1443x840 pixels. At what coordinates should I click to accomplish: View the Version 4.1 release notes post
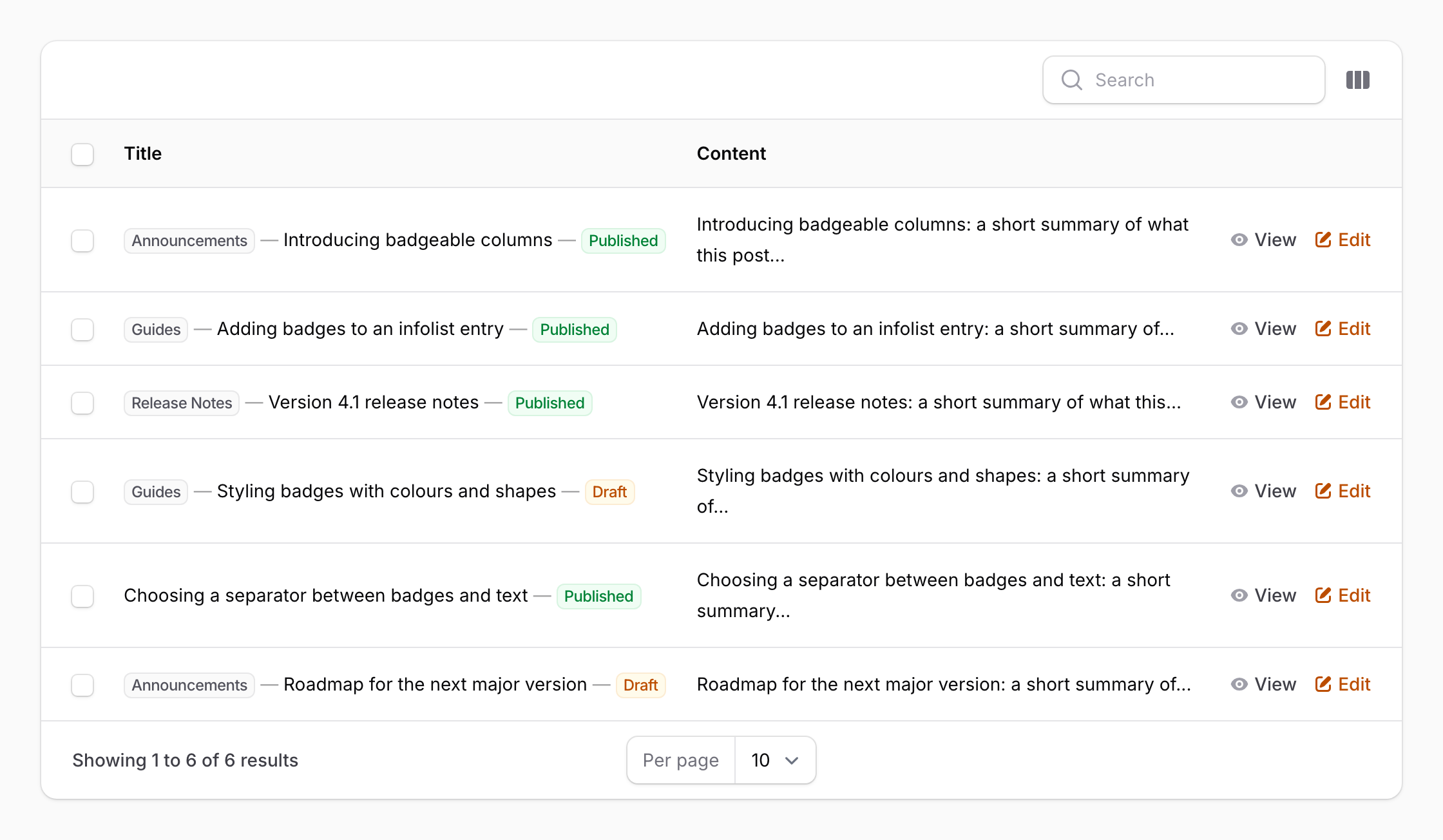(x=1263, y=402)
